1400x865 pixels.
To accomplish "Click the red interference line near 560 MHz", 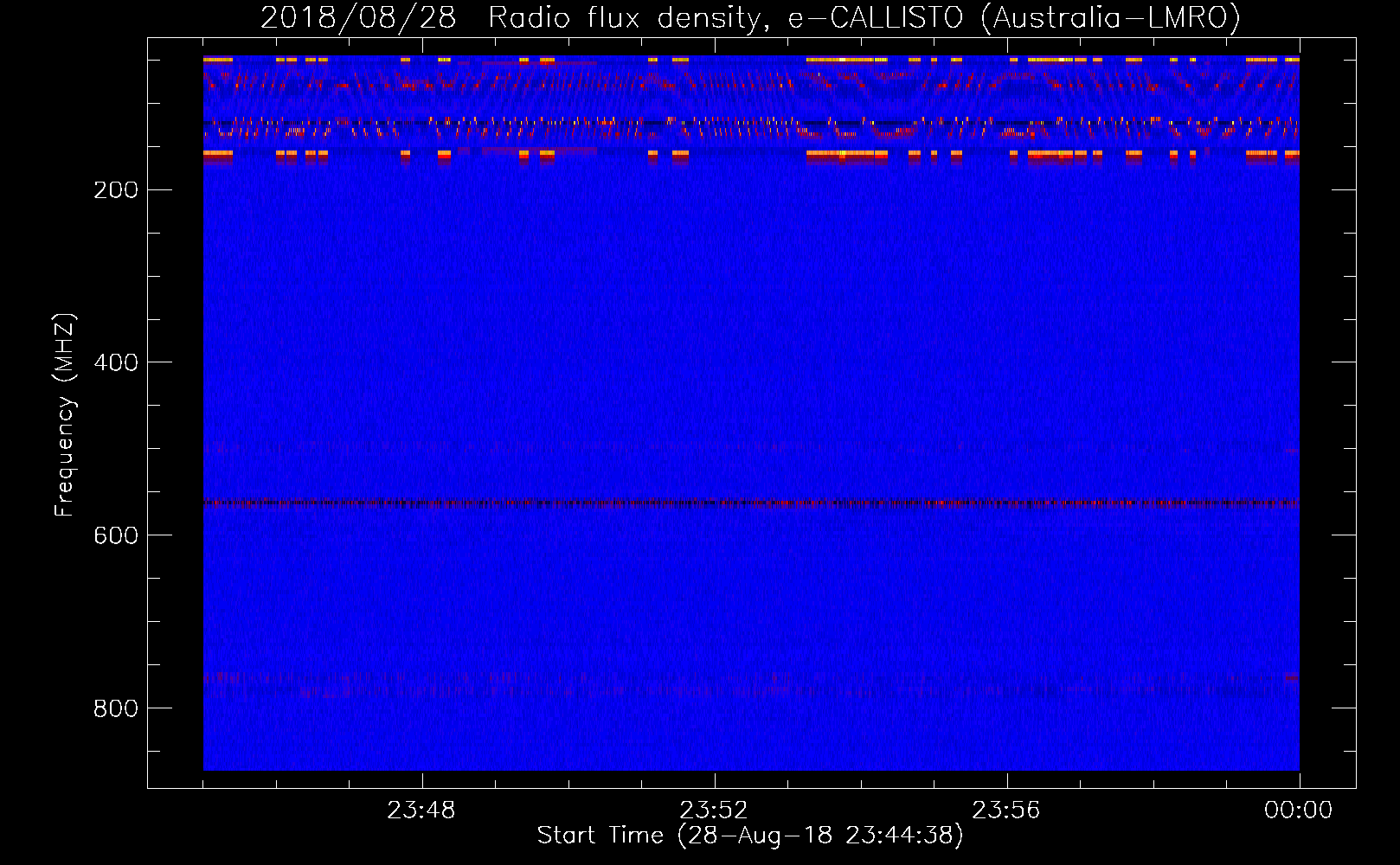I will [x=751, y=503].
